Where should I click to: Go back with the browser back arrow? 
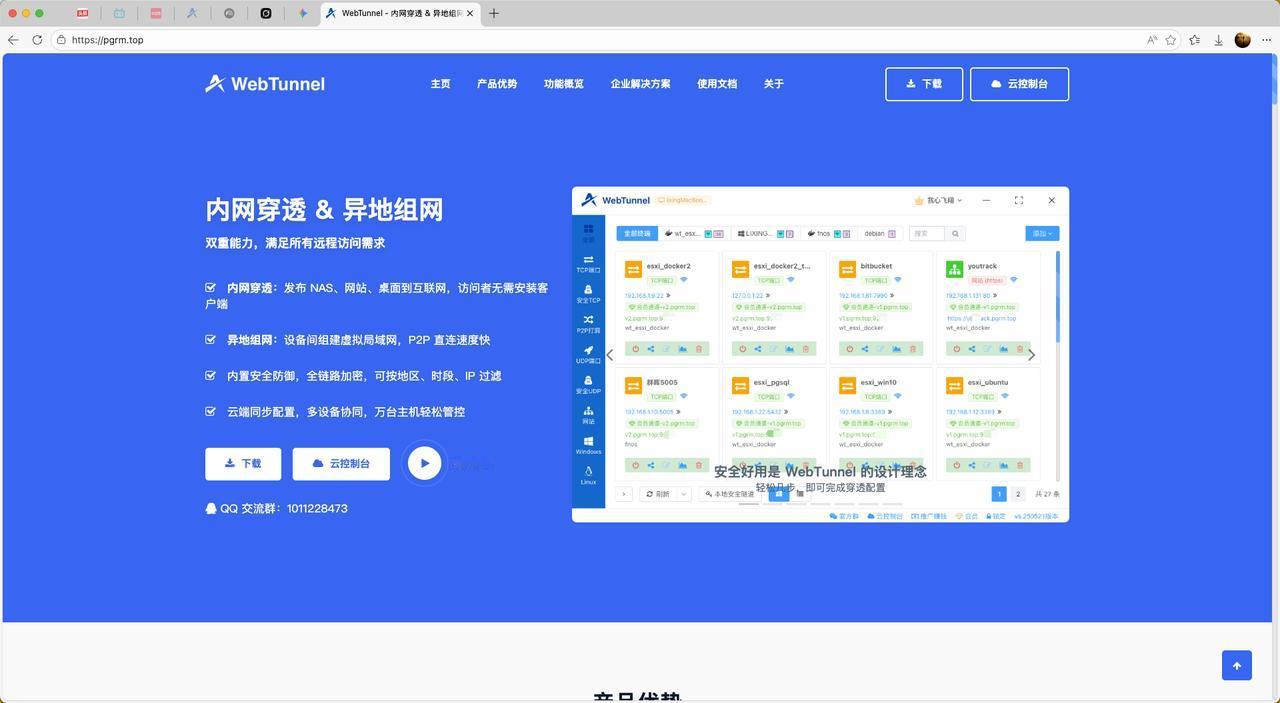click(12, 40)
